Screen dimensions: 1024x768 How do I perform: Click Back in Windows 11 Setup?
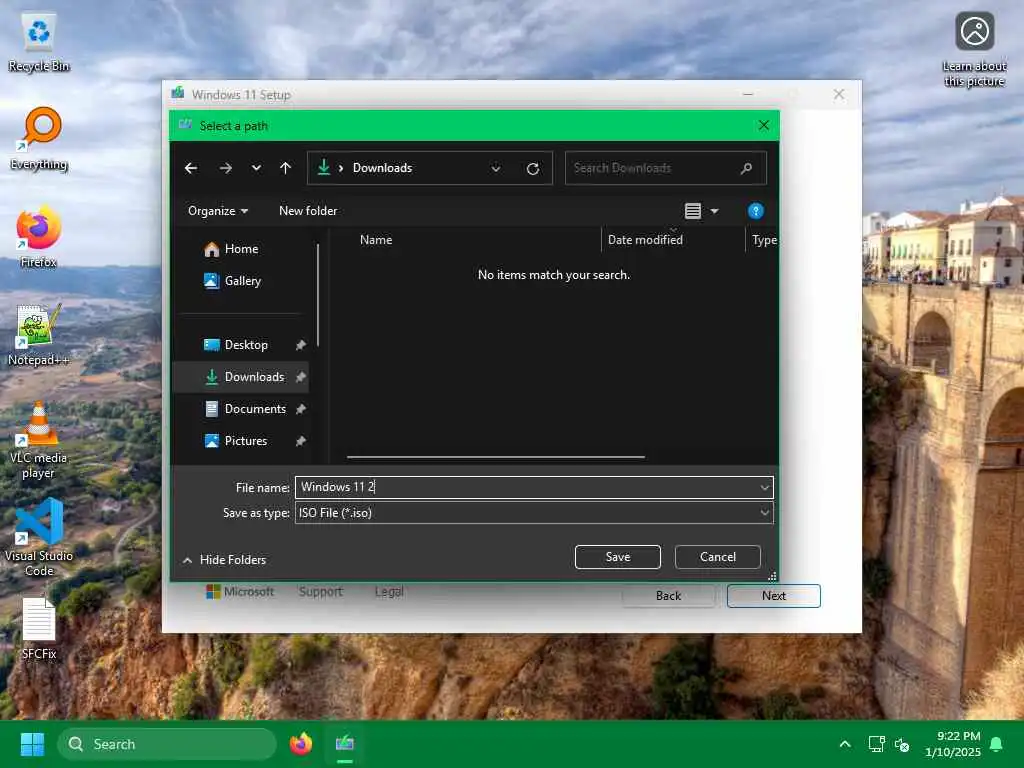(x=669, y=596)
